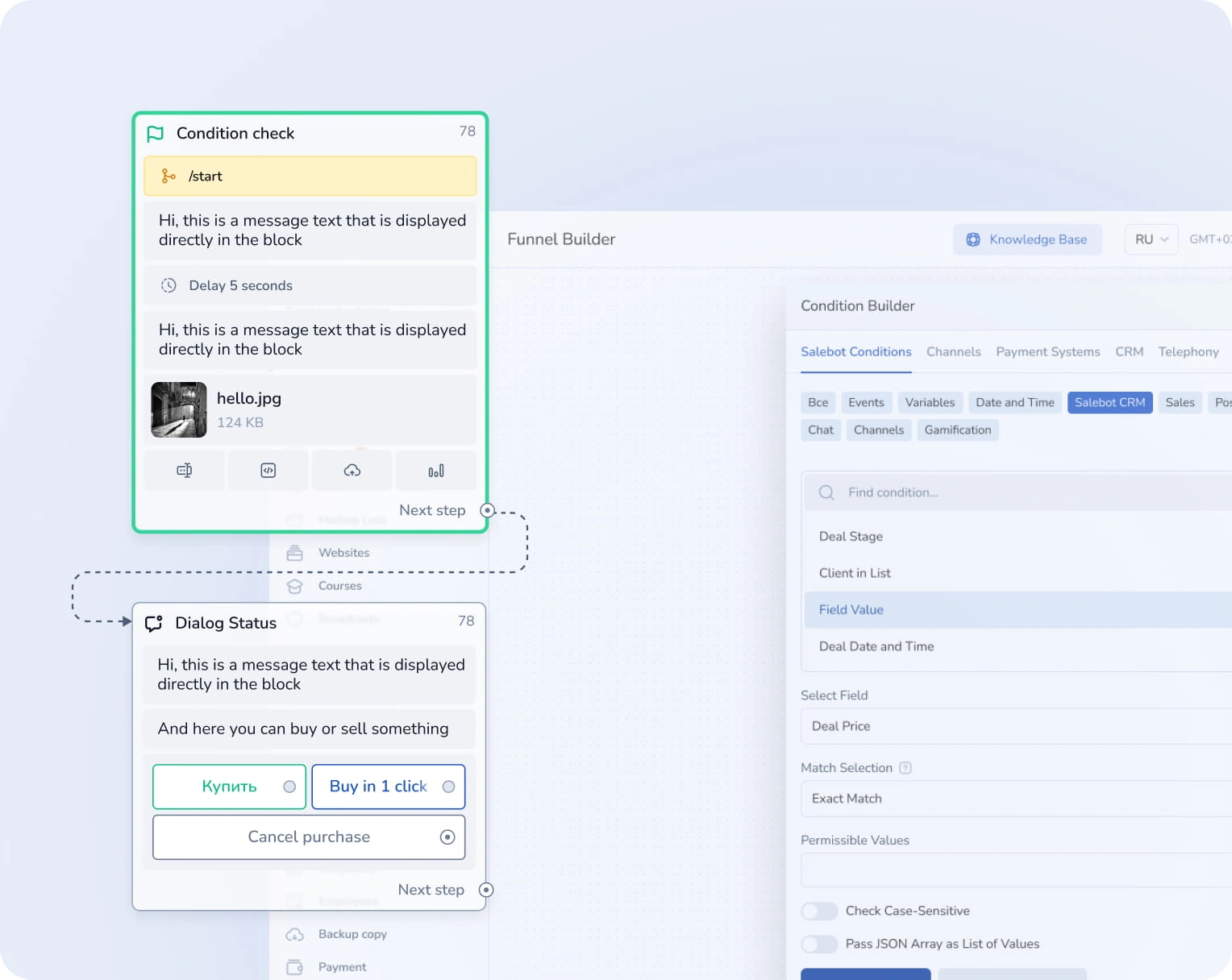
Task: Open the Match Selection dropdown showing Exact Match
Action: 1016,799
